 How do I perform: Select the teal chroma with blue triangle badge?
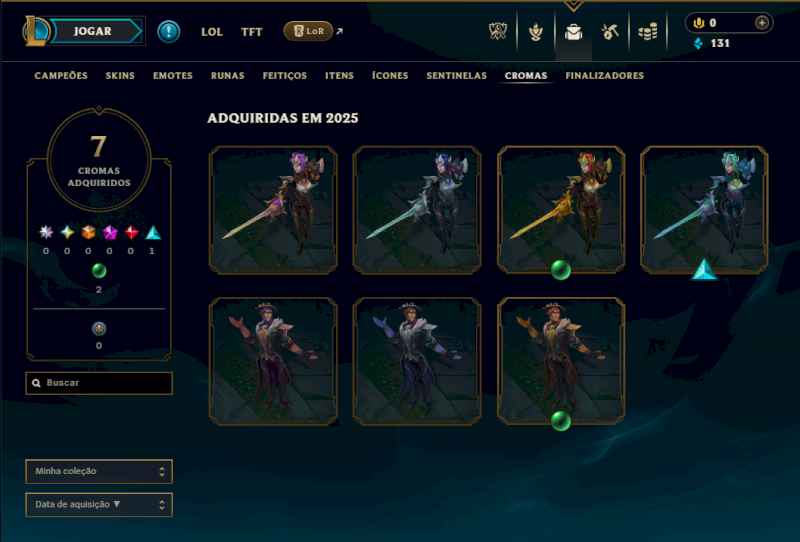[704, 210]
